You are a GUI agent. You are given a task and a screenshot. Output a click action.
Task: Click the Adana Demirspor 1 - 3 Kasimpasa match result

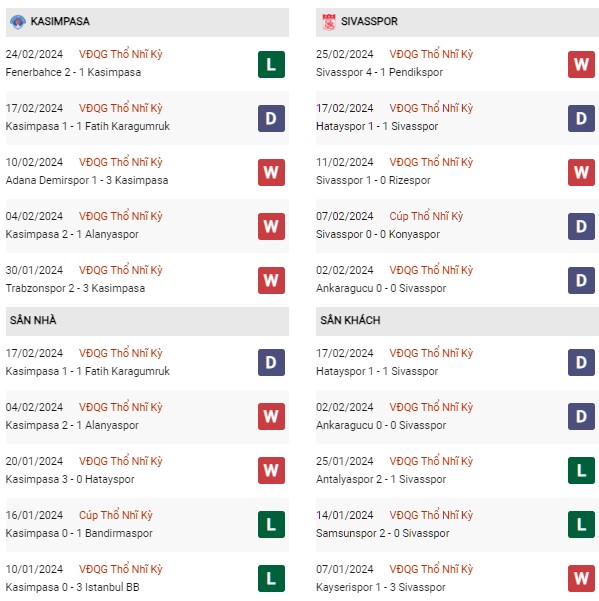pyautogui.click(x=87, y=180)
